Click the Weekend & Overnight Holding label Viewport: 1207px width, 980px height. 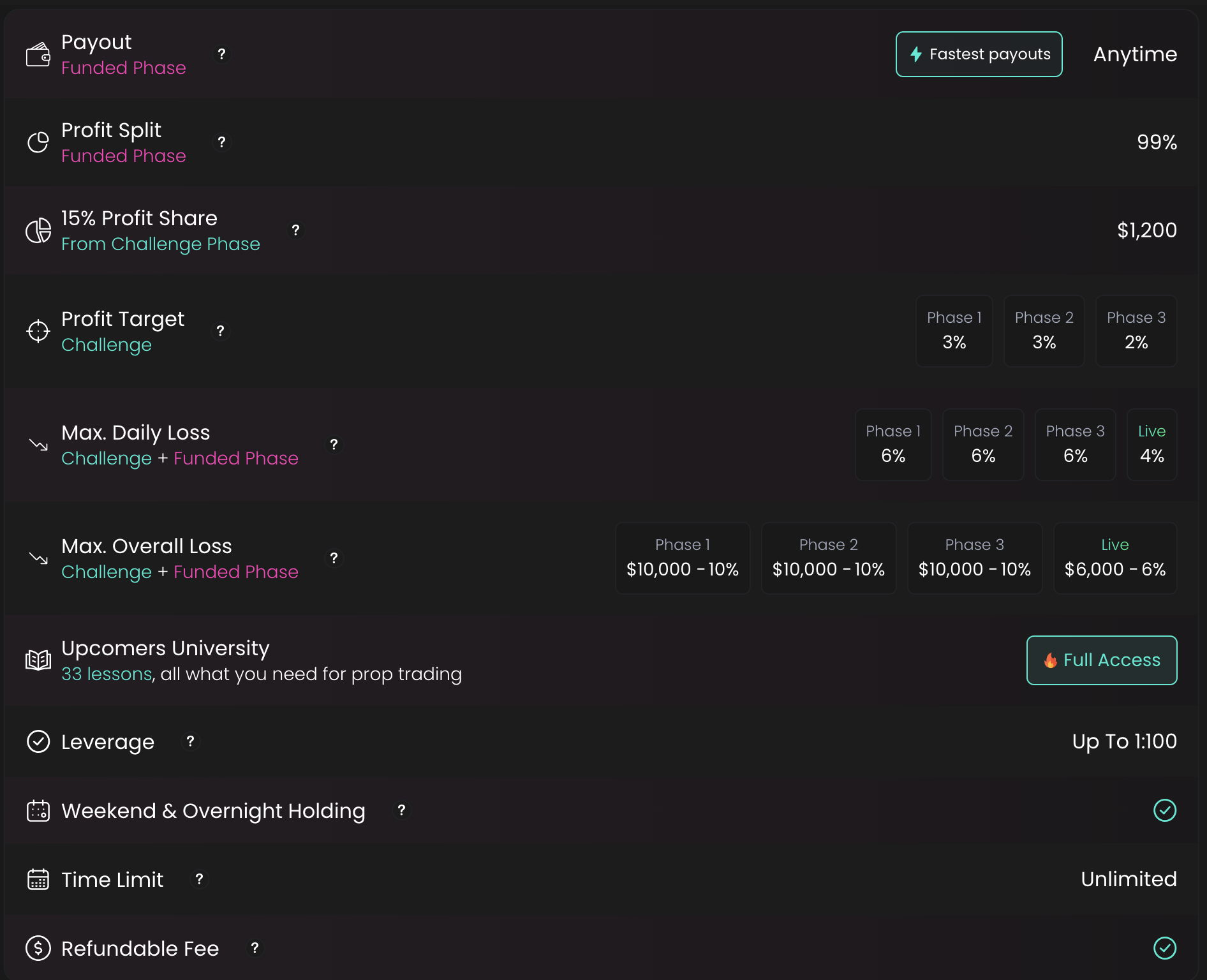[x=214, y=811]
